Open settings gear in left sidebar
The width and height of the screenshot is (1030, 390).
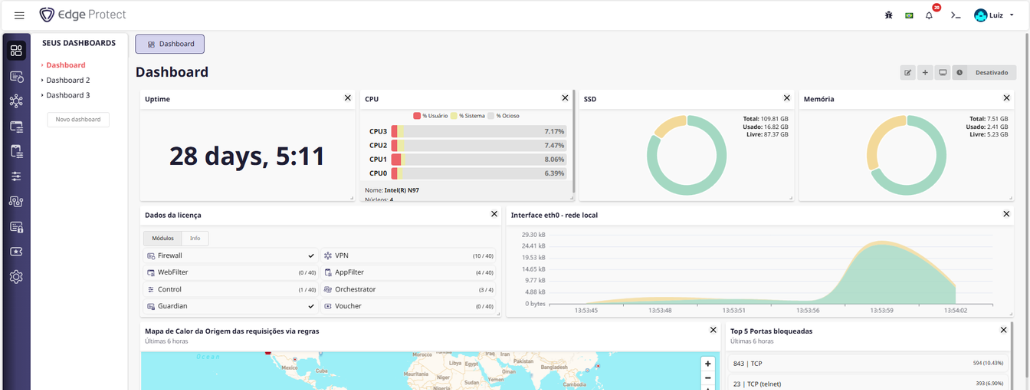(16, 277)
